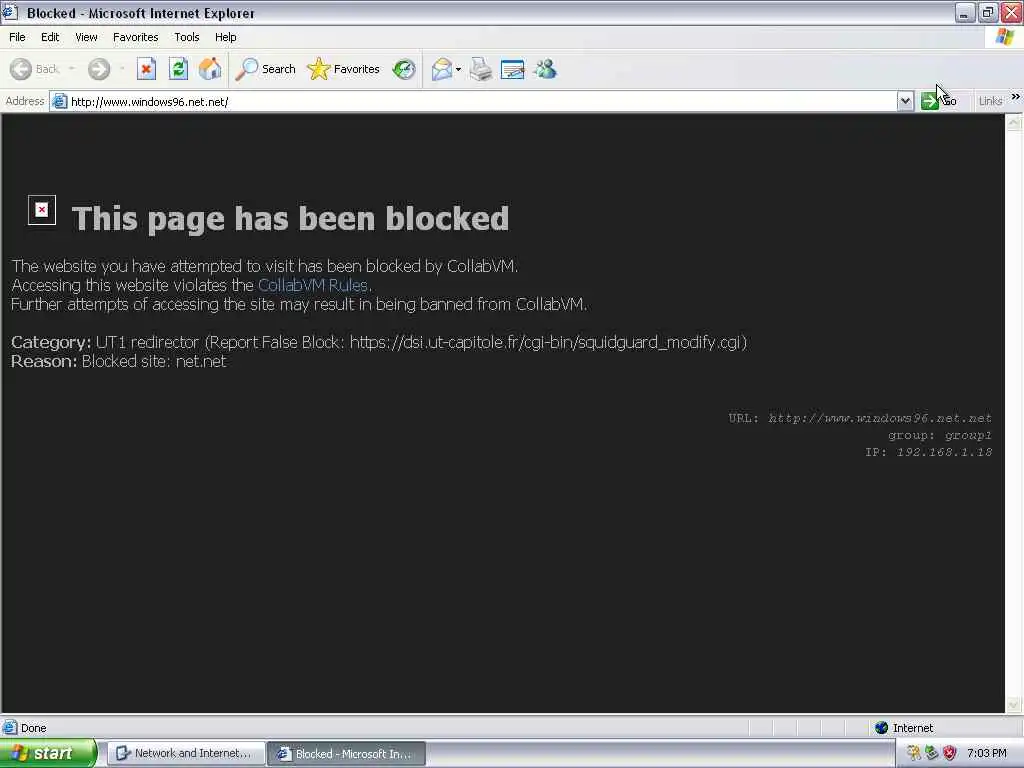This screenshot has height=768, width=1024.
Task: Click the 'Done' status bar text
Action: (x=33, y=728)
